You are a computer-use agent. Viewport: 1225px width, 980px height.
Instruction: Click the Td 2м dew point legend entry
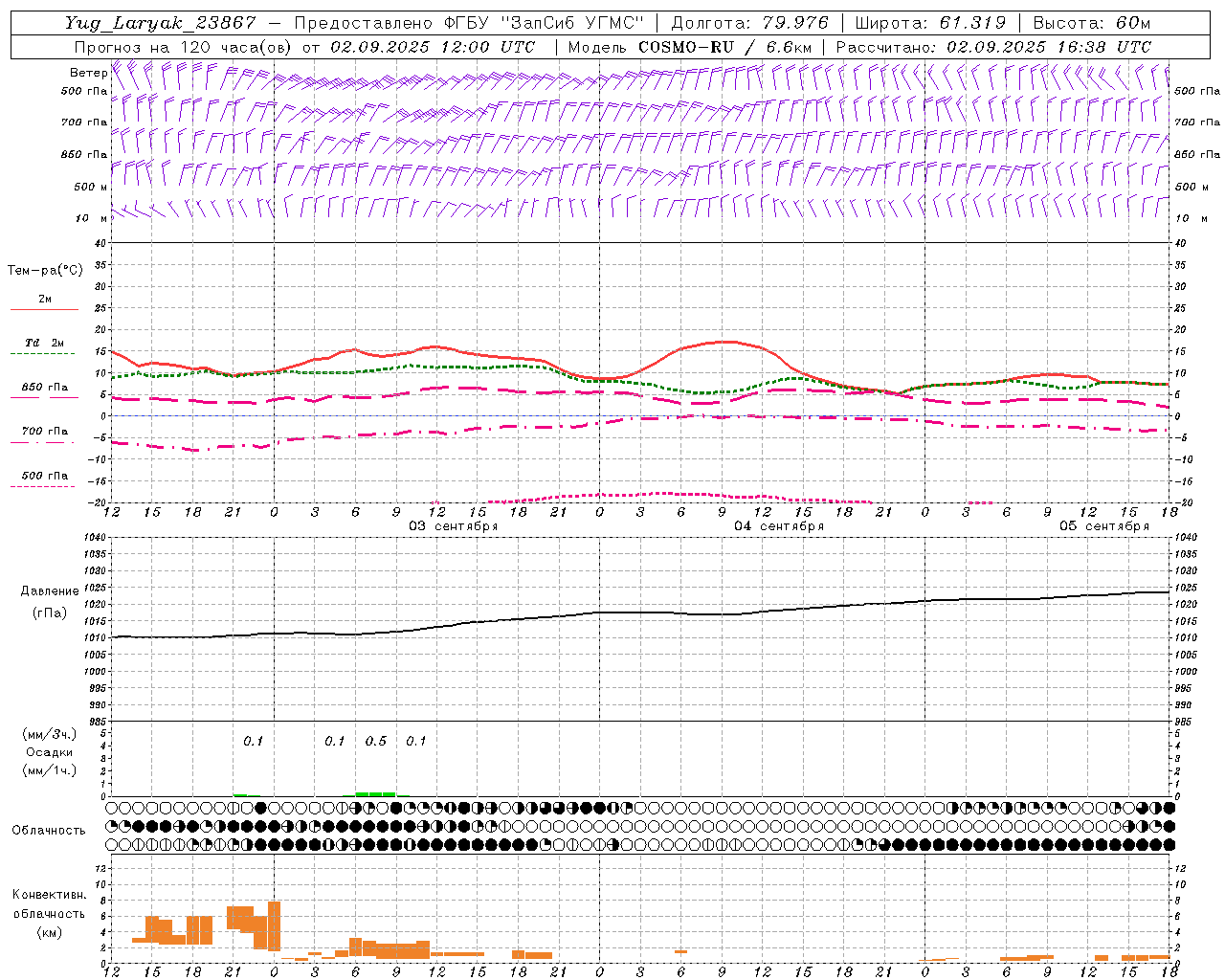(44, 343)
